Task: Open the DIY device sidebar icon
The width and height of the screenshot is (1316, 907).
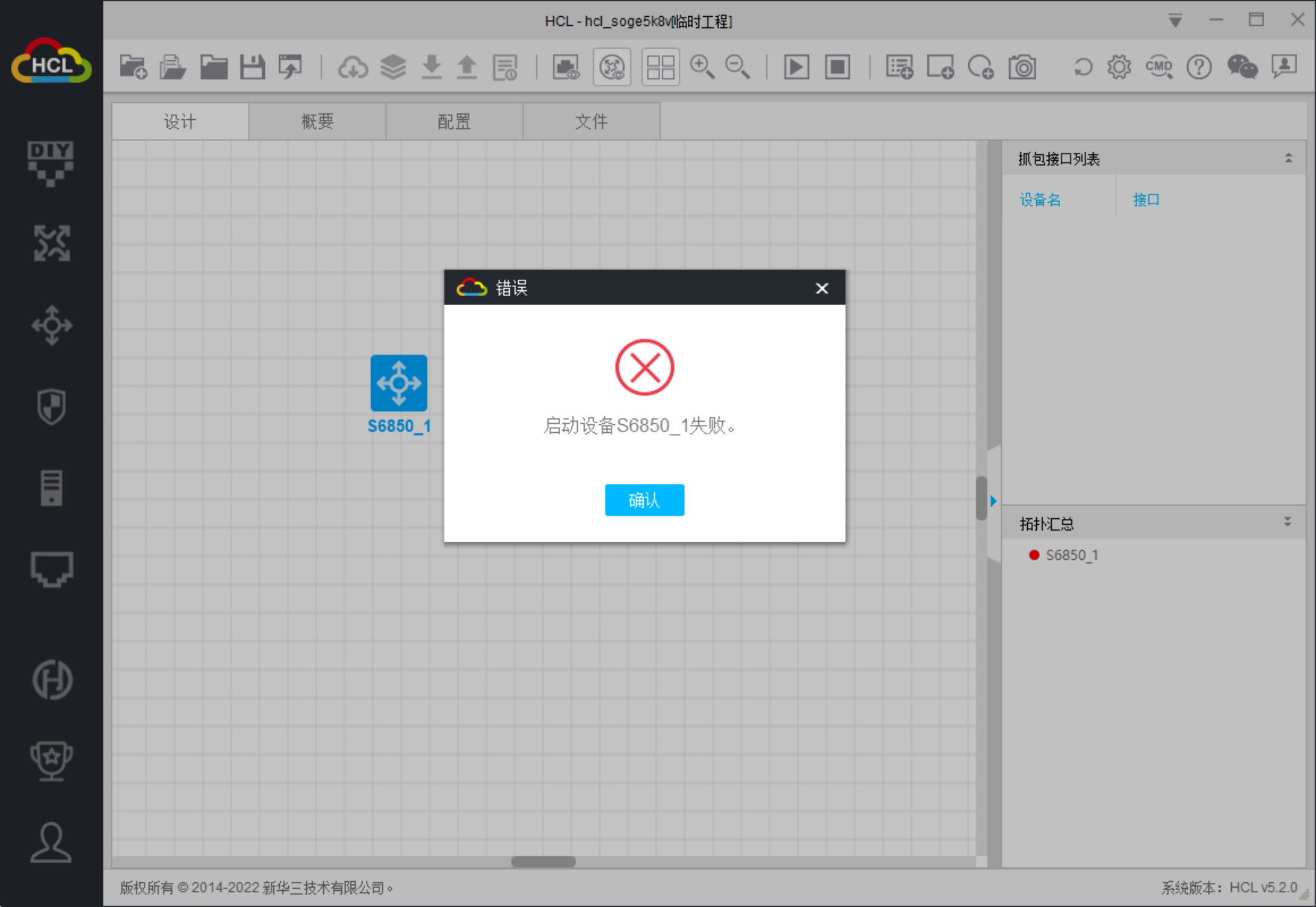Action: (51, 163)
